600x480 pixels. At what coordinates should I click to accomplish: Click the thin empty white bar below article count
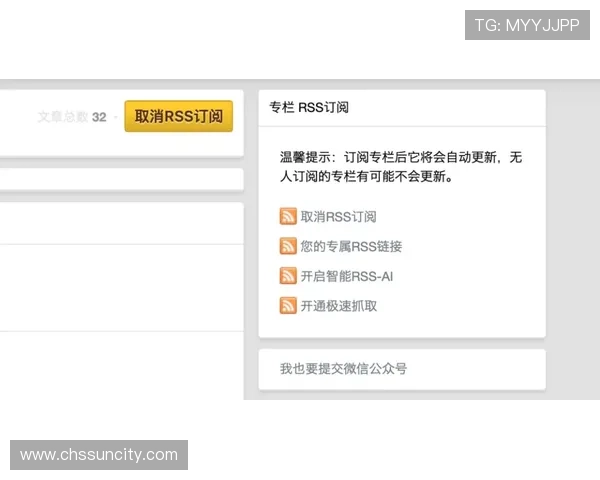(x=120, y=180)
